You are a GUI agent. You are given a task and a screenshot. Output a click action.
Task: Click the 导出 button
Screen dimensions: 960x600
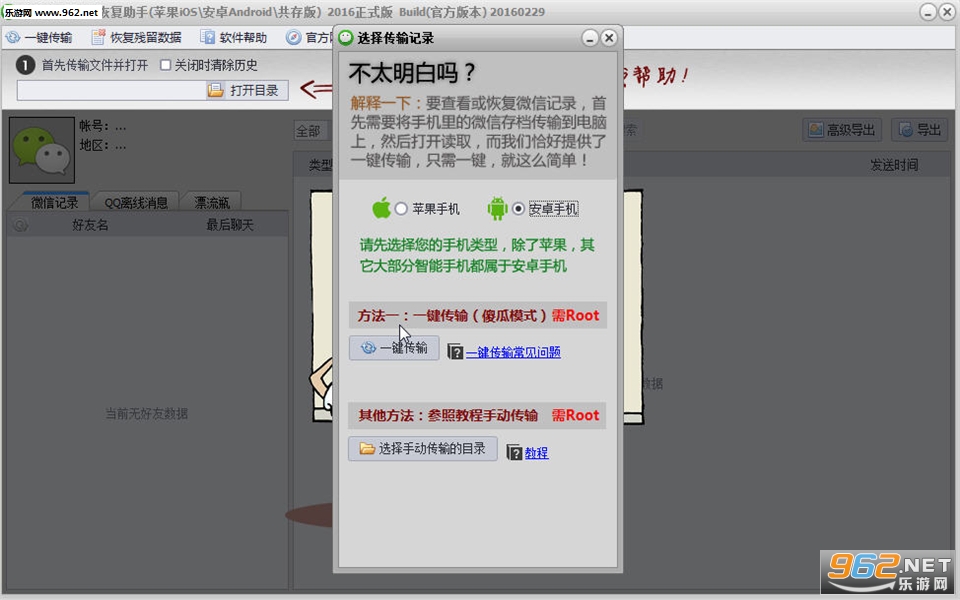coord(920,130)
